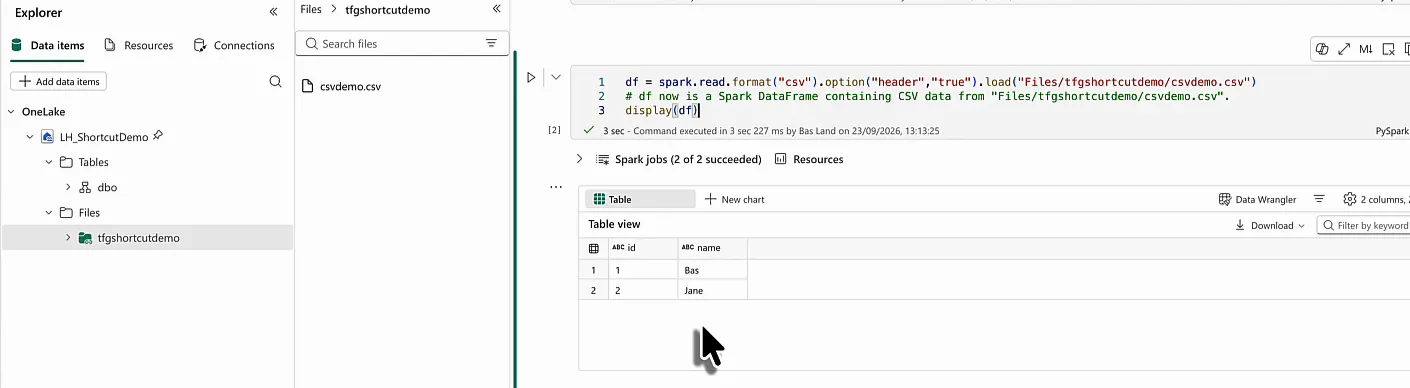Click the expand cell diagonal arrows icon
1410x388 pixels.
pyautogui.click(x=1344, y=49)
